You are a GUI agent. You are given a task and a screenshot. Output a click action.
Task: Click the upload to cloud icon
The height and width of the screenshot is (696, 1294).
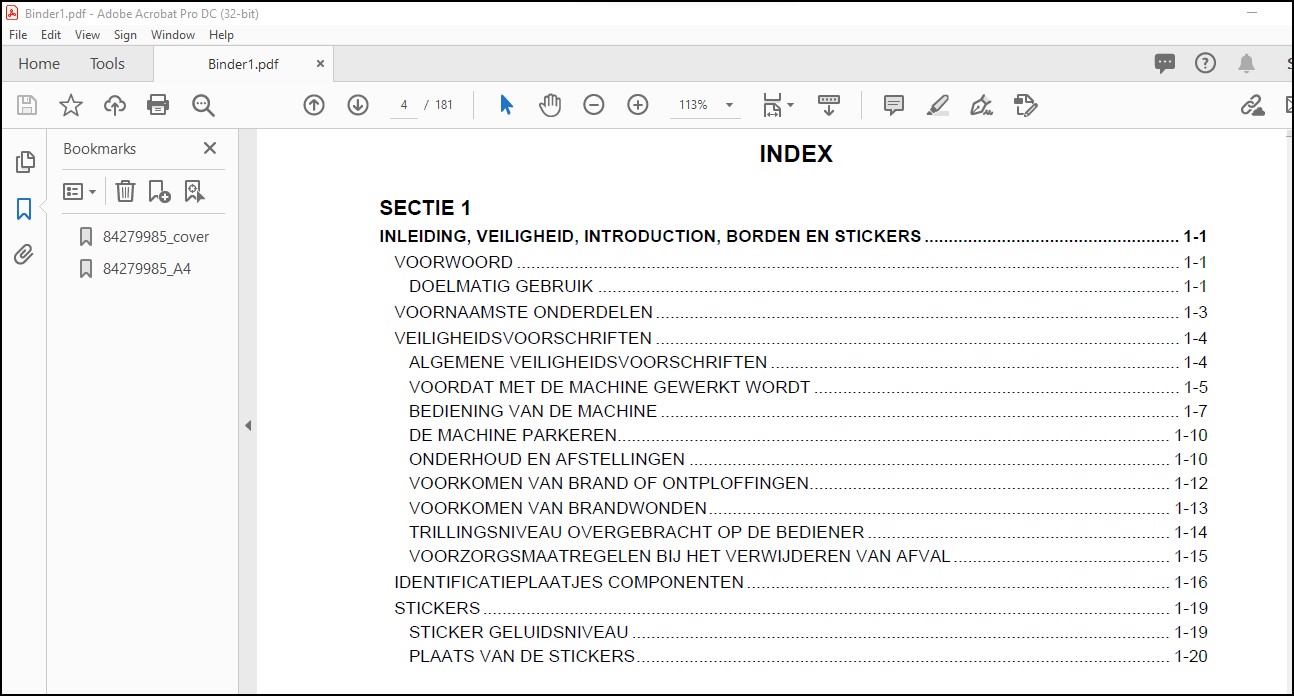click(115, 105)
